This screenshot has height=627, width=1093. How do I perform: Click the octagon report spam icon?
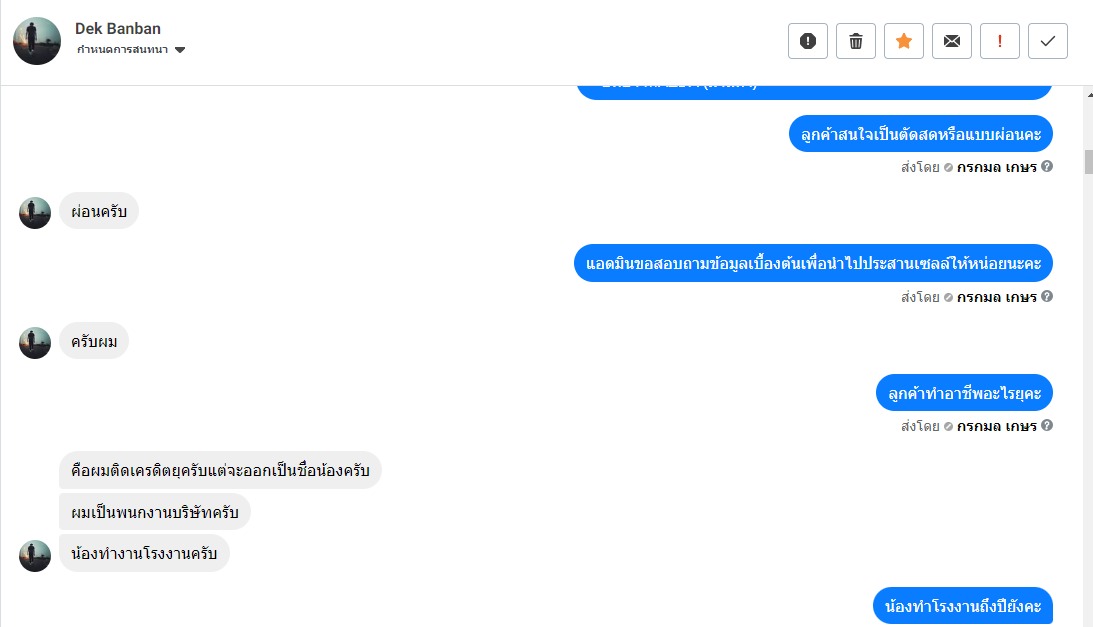[x=808, y=41]
